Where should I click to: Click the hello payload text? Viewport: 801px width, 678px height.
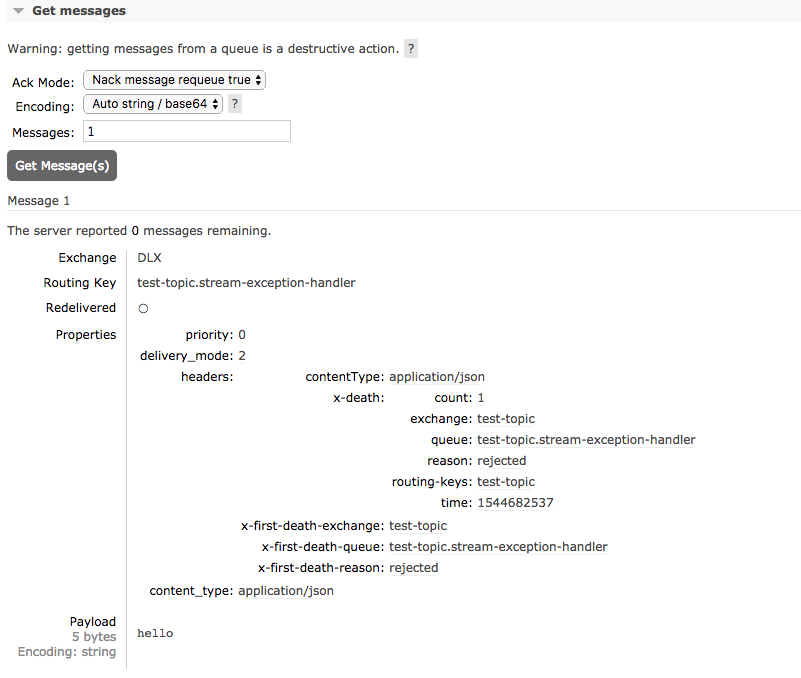point(155,632)
